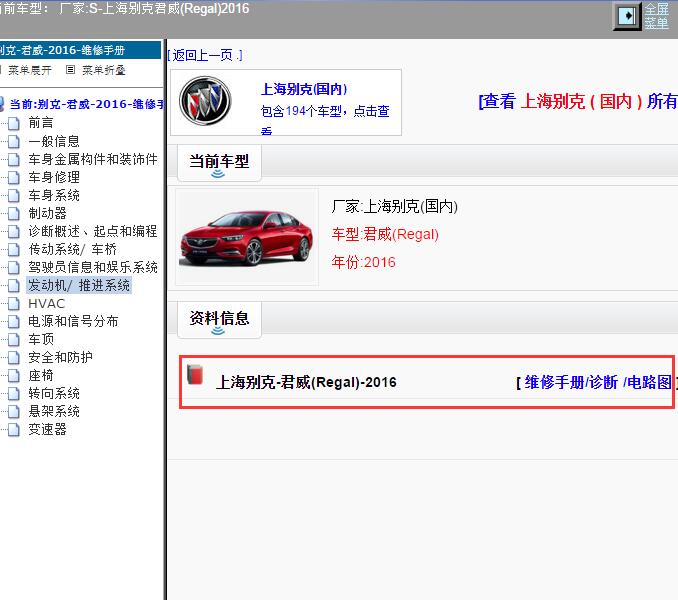
Task: Click the root node 当前:别克-君威-2016-维修手册
Action: coord(86,104)
